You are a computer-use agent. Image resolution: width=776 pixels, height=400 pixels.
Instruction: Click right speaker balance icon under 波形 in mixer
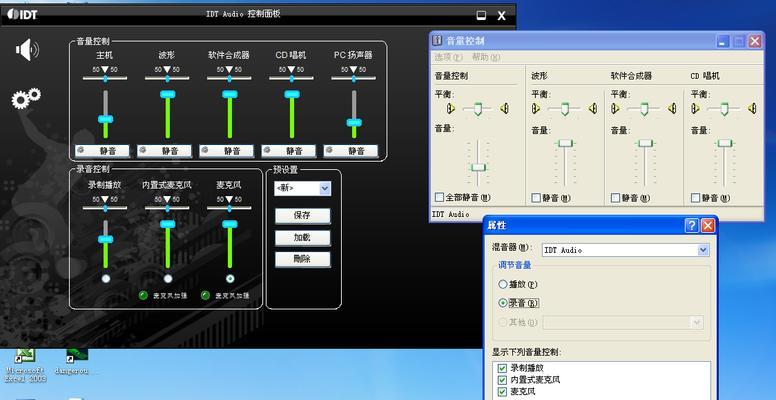tap(592, 108)
